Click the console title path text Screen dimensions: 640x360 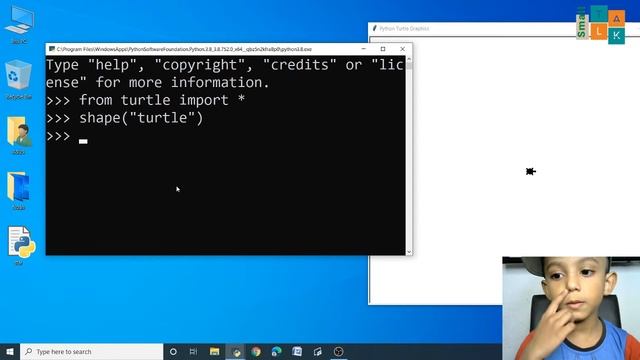pos(184,49)
